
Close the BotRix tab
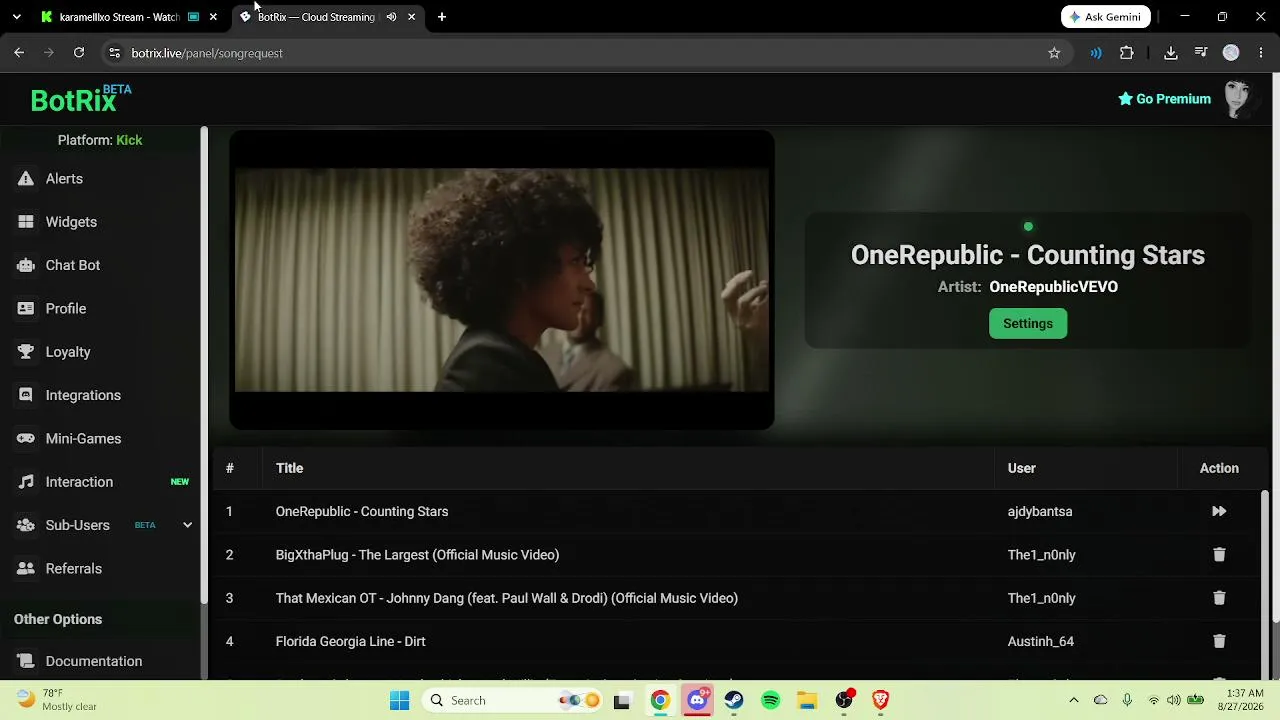pos(411,17)
